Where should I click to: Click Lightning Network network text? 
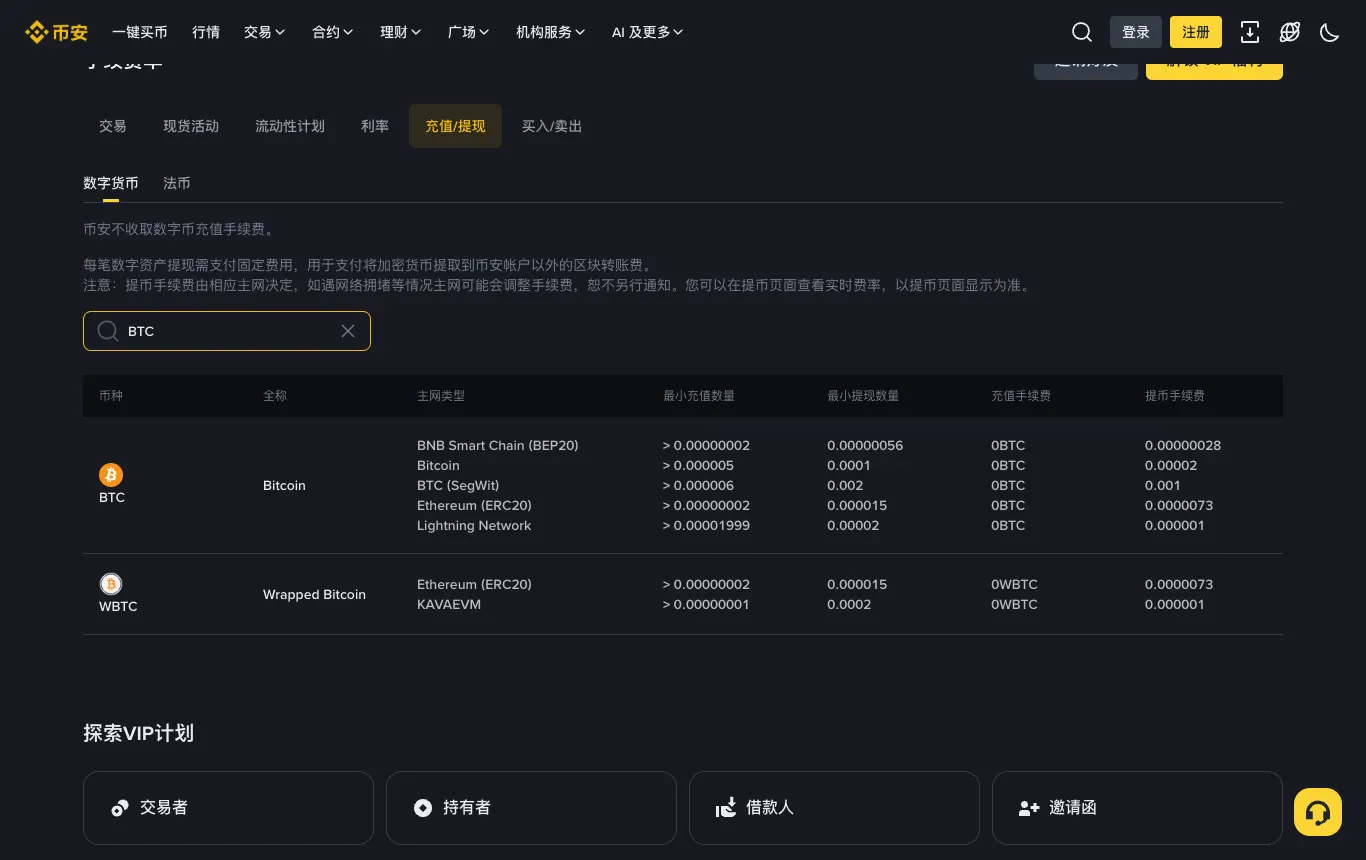474,525
